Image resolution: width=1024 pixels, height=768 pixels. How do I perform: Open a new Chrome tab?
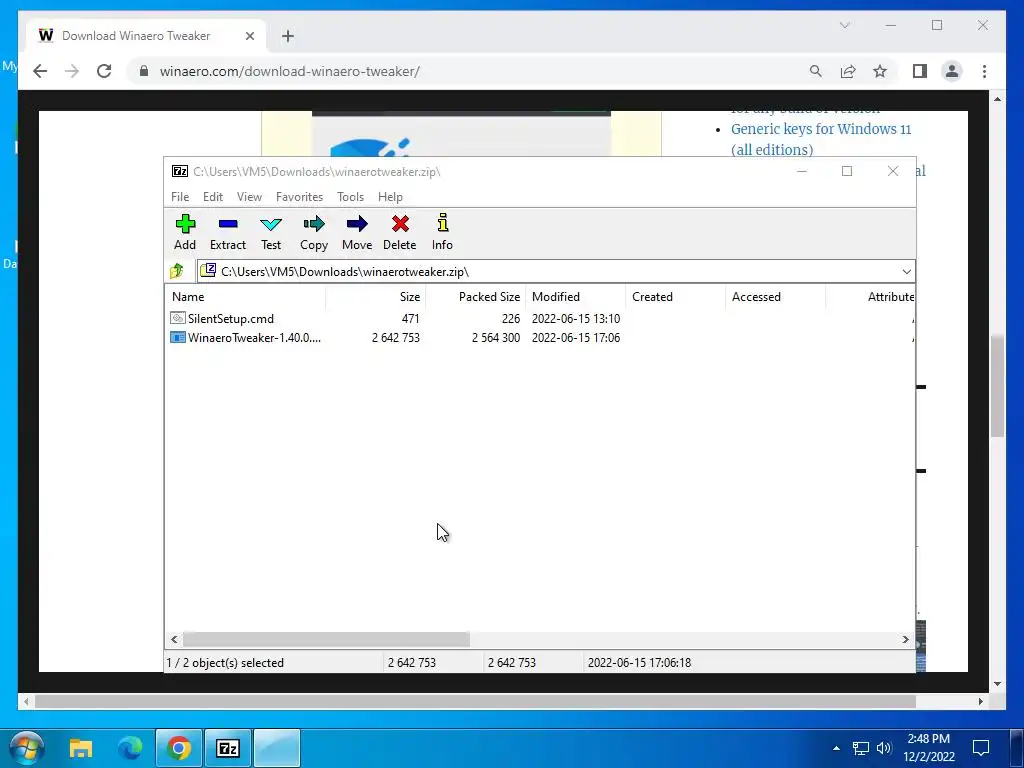tap(288, 36)
